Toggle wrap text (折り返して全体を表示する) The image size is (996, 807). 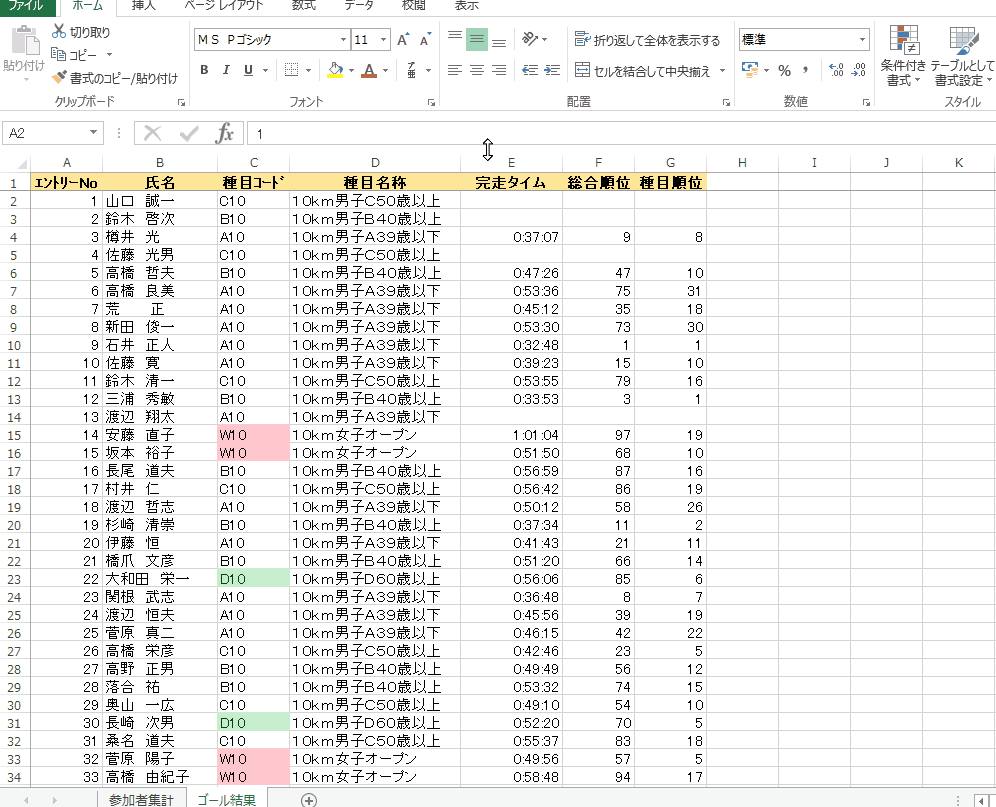coord(647,40)
